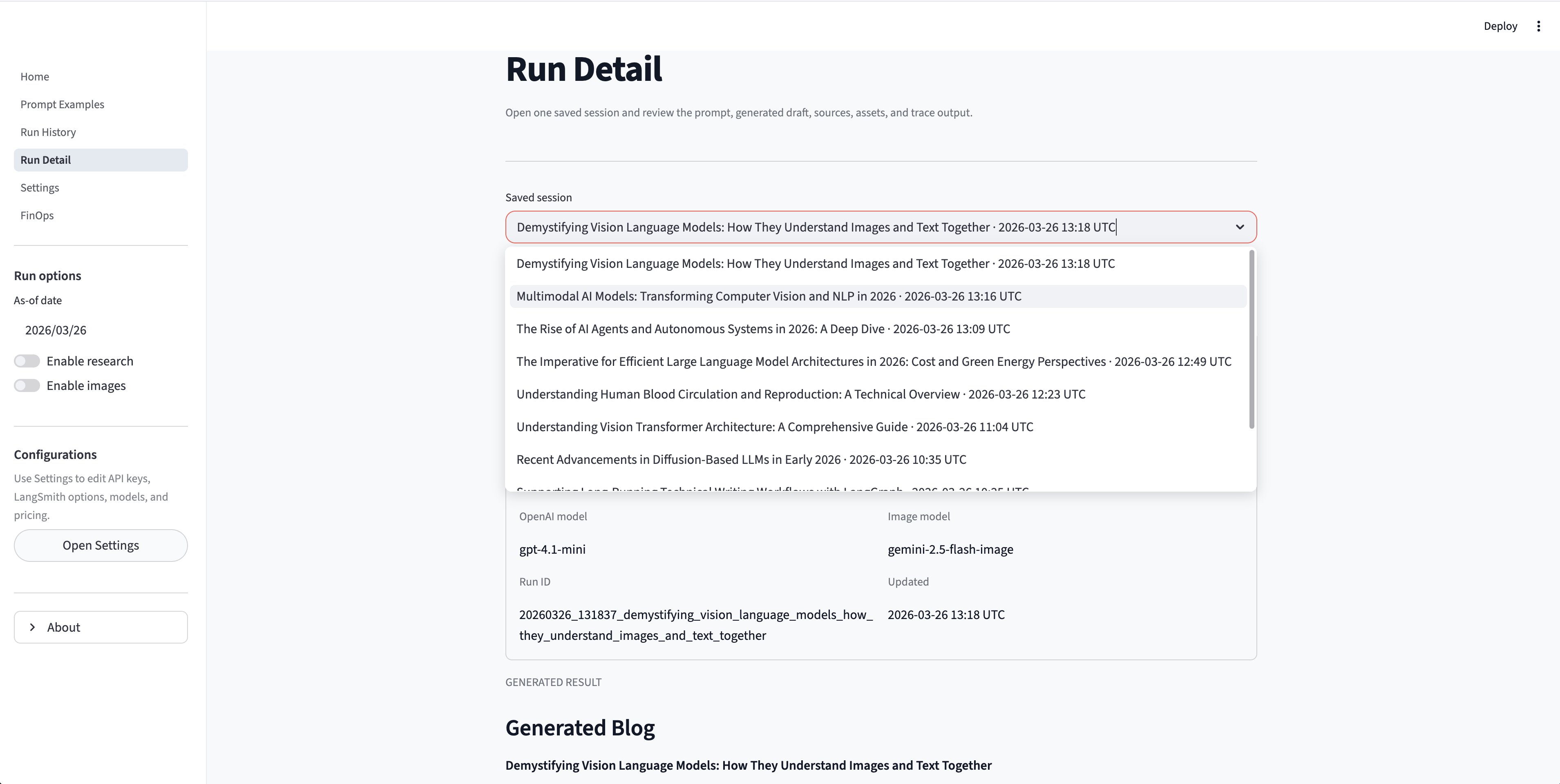Choose The Rise of AI Agents session
The width and height of the screenshot is (1560, 784).
762,329
